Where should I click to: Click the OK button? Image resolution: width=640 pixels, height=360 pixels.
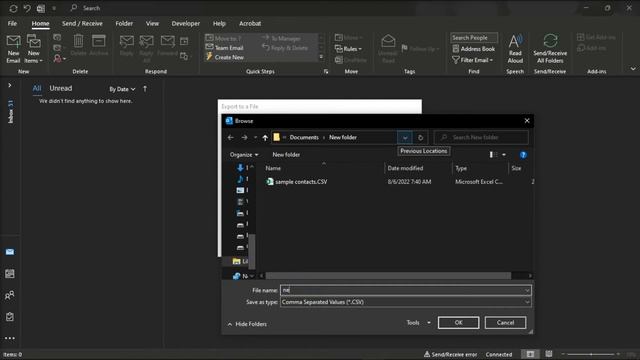pyautogui.click(x=458, y=322)
